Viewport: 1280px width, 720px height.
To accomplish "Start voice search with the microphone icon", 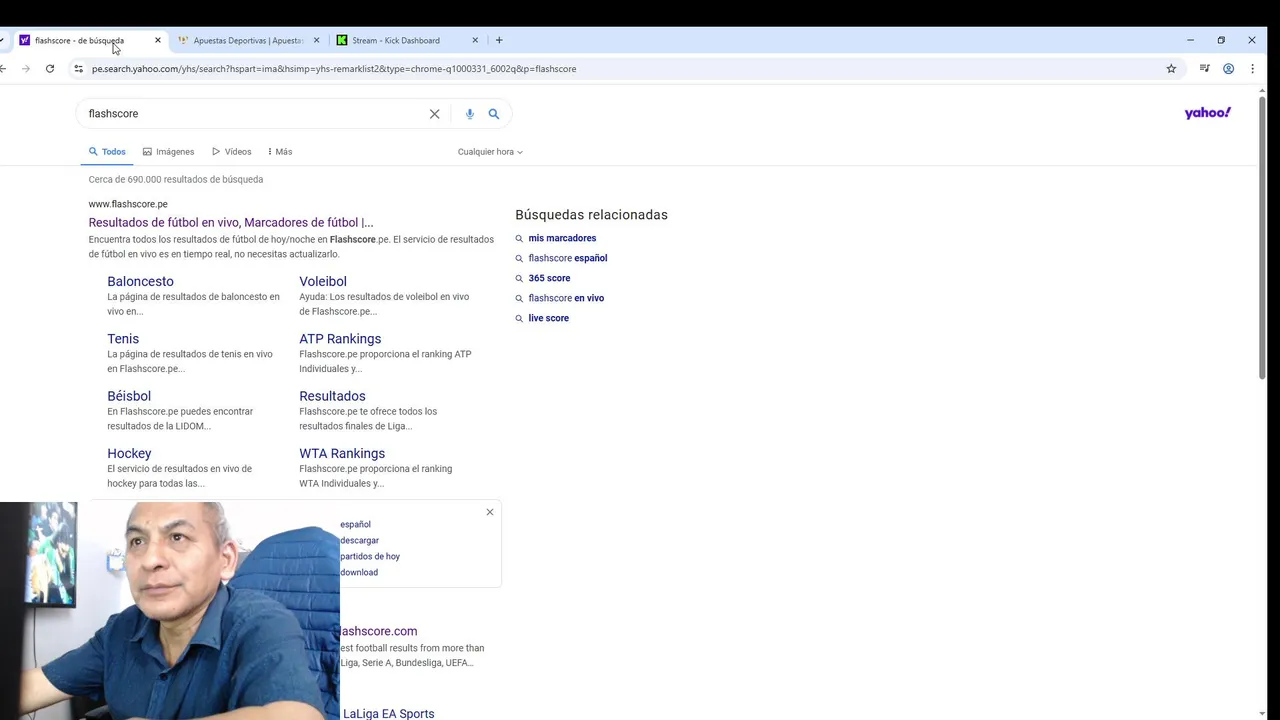I will [470, 114].
